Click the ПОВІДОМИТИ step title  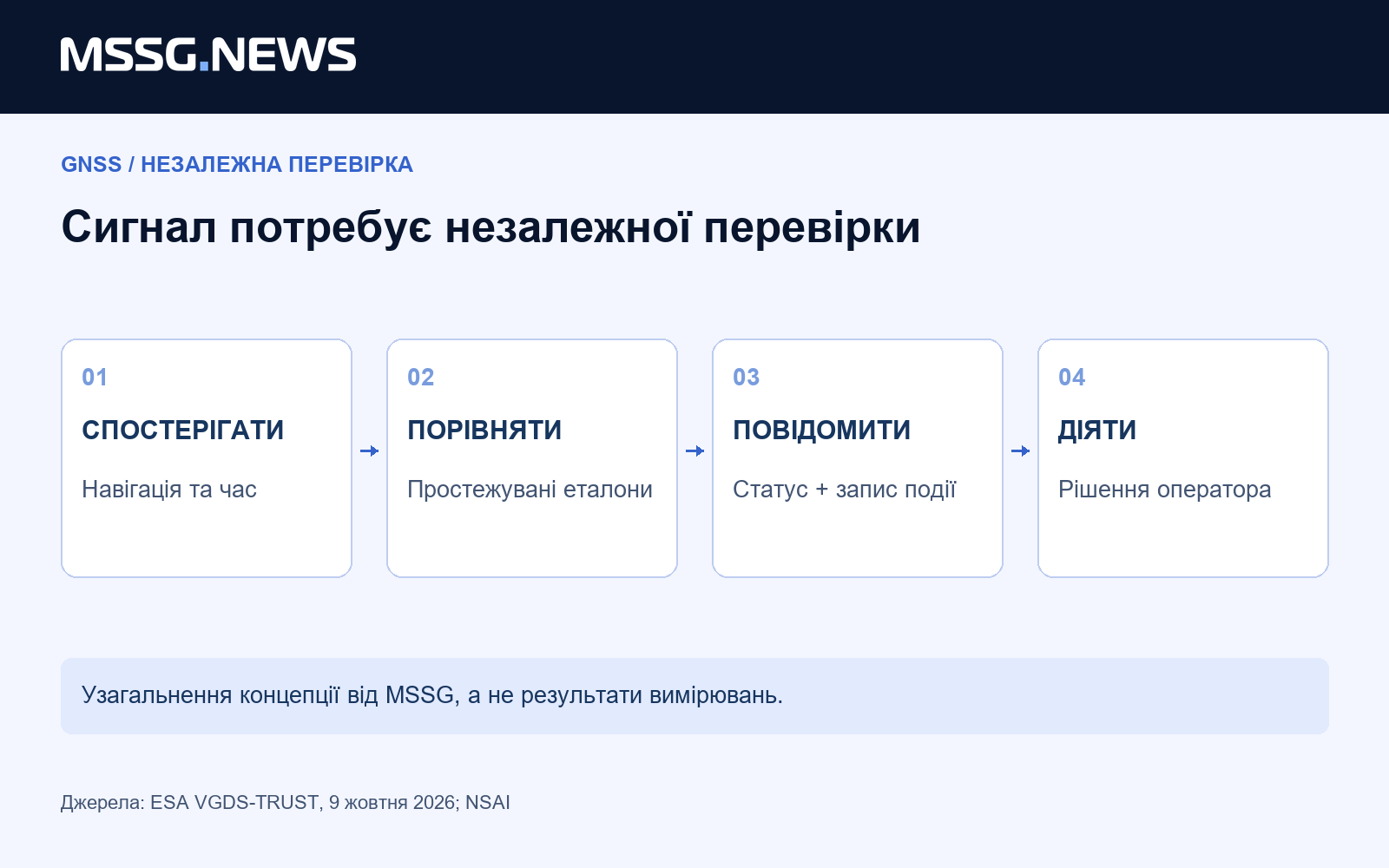pos(822,430)
